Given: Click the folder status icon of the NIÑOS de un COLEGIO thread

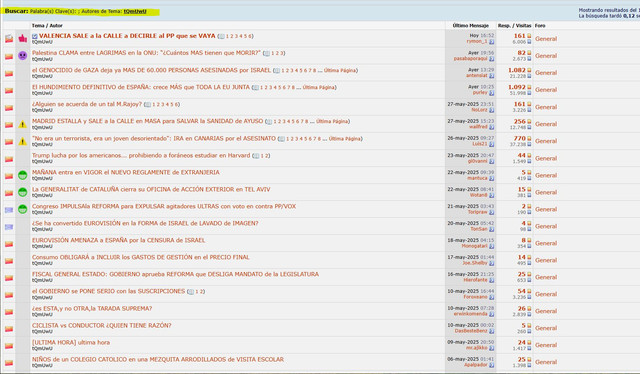Looking at the screenshot, I should tap(9, 363).
